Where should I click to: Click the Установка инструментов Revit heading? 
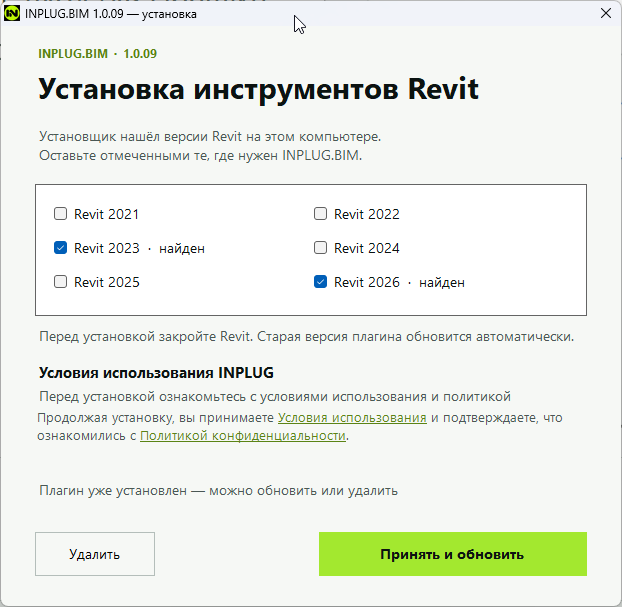click(x=258, y=90)
